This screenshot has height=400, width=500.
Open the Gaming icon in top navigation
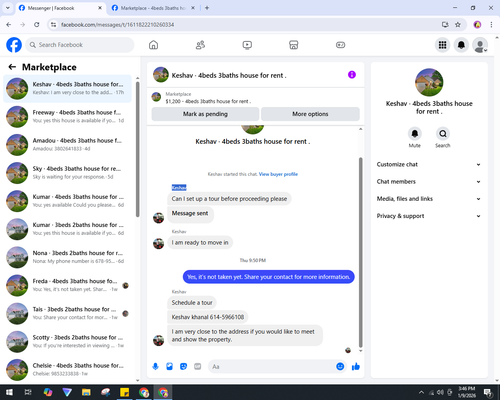tap(340, 45)
